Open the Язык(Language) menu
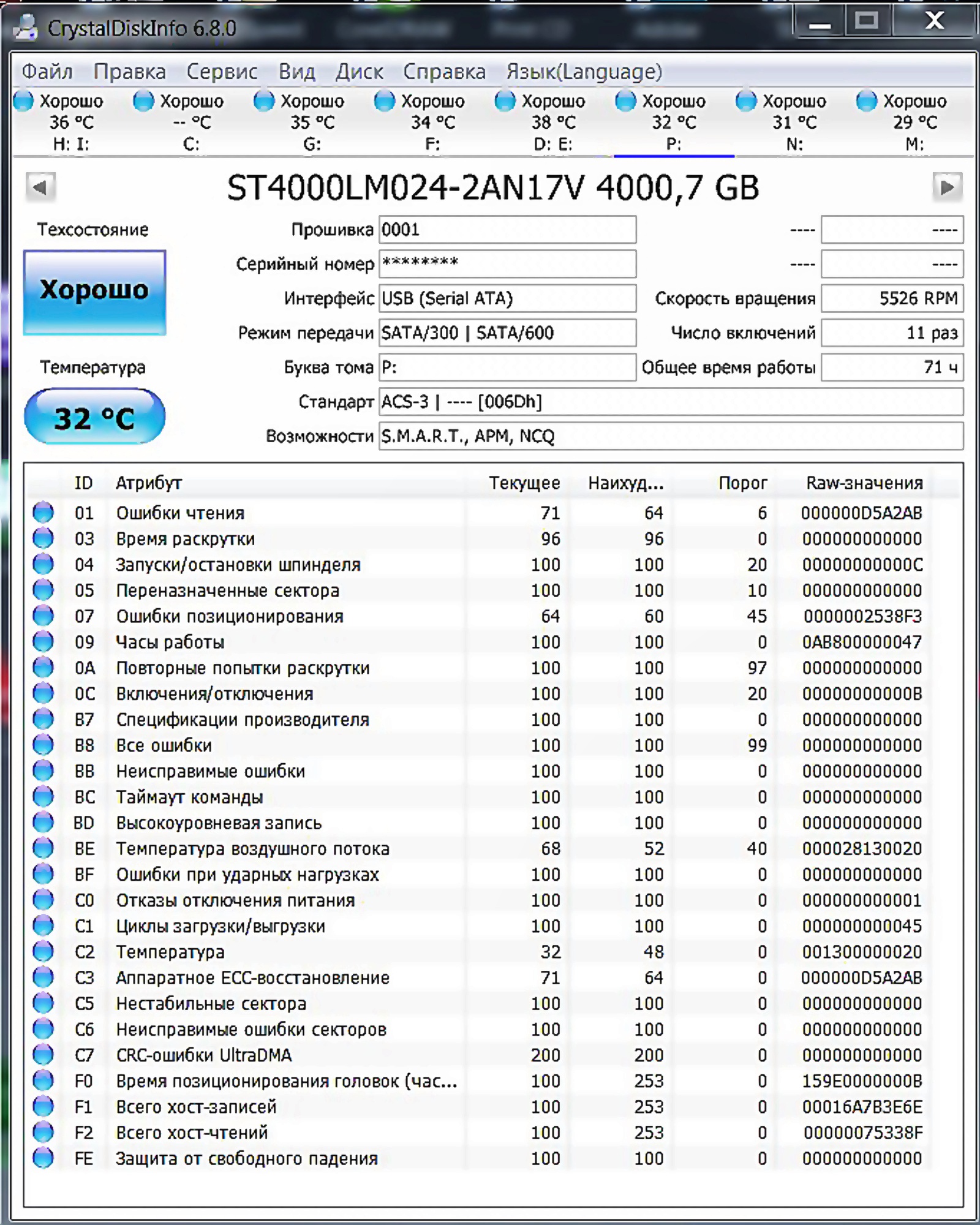This screenshot has width=980, height=1225. 584,72
